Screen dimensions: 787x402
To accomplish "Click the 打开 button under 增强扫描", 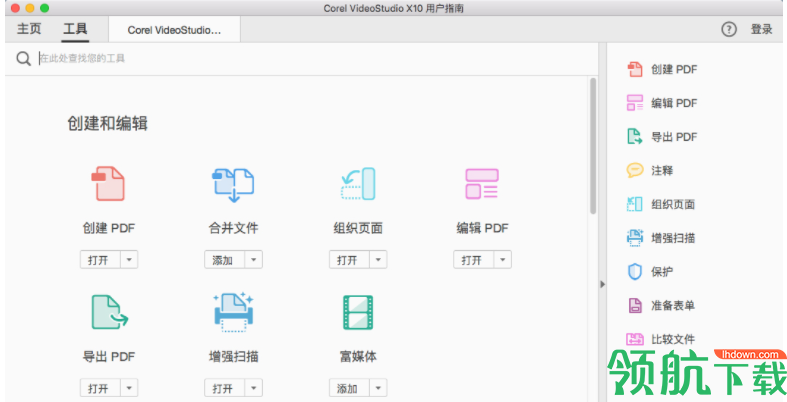I will click(x=225, y=388).
